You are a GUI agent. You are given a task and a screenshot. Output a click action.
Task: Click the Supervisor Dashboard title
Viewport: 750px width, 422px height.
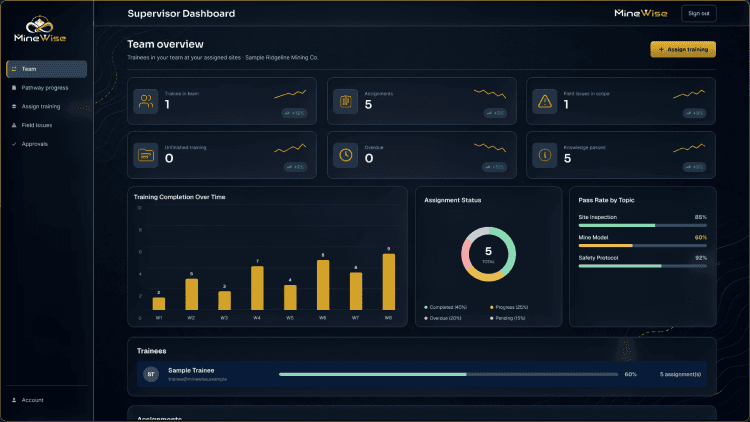[181, 13]
